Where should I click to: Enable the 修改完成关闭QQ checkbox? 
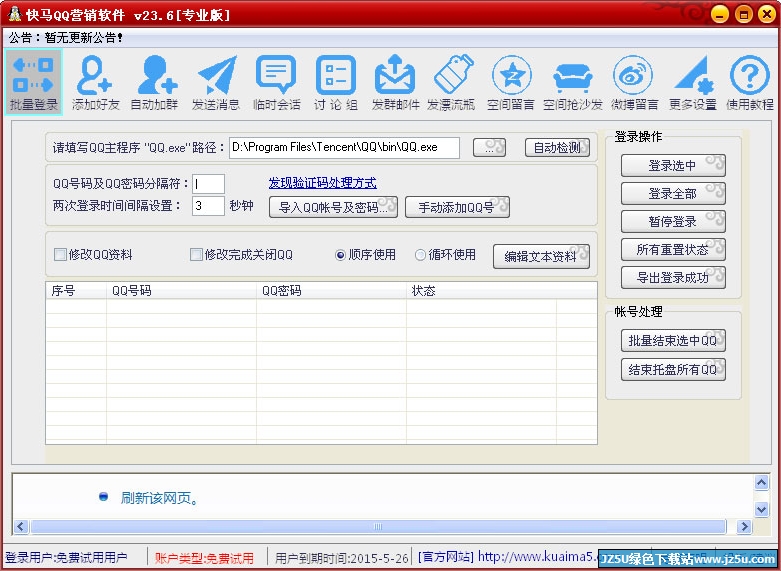click(x=196, y=255)
